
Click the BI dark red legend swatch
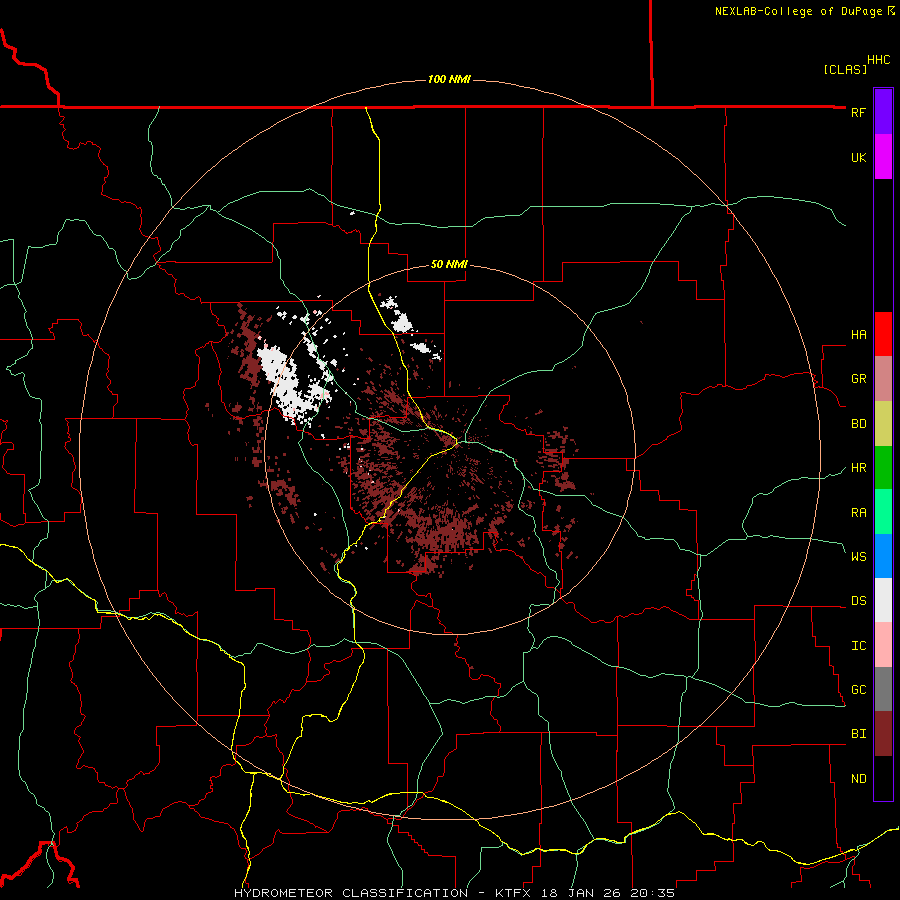pyautogui.click(x=883, y=734)
